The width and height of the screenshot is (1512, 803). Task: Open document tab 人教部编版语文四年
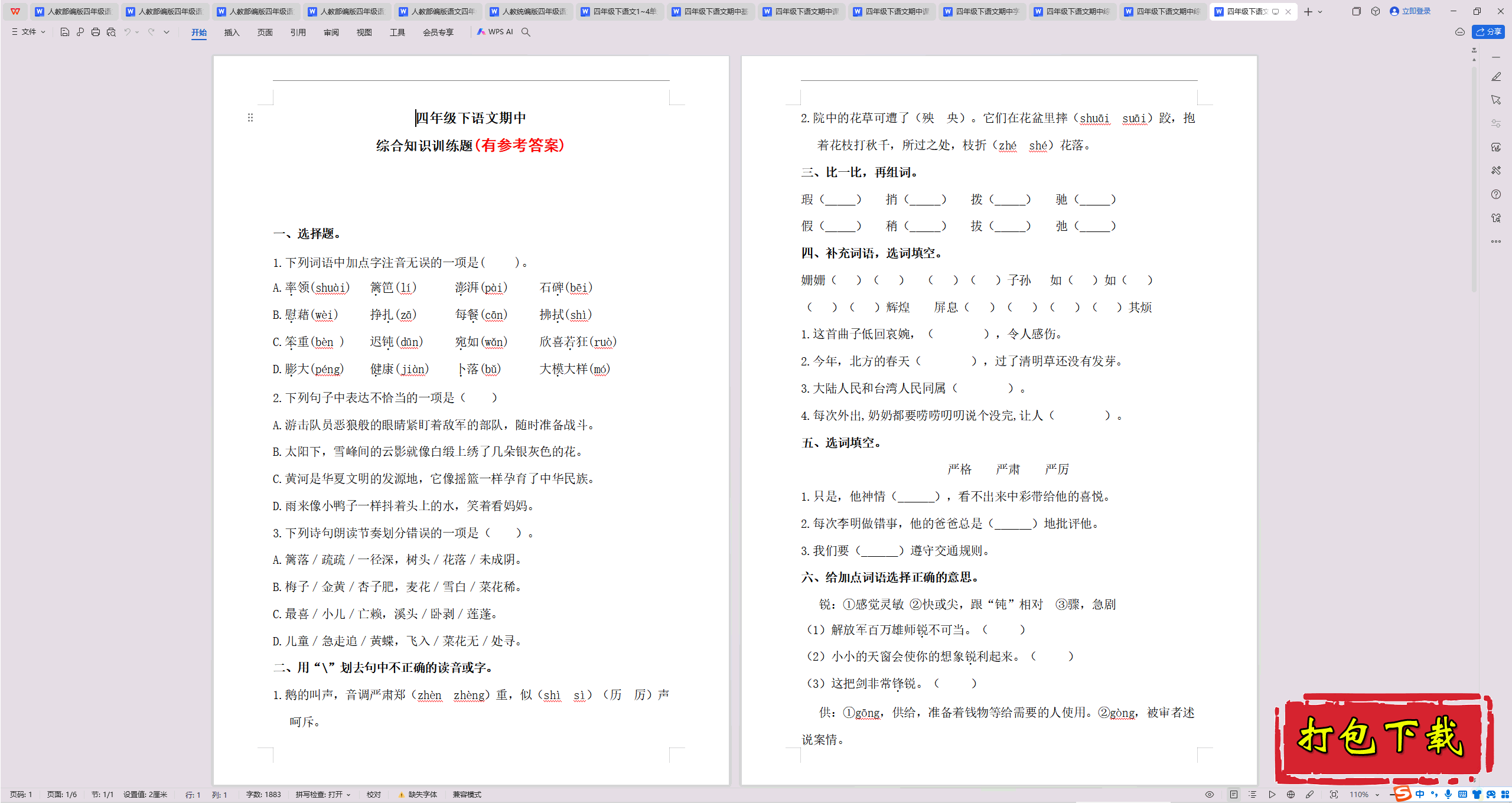[x=437, y=11]
